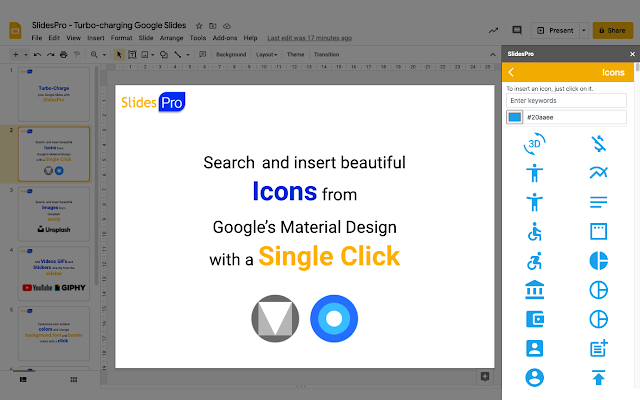Image resolution: width=640 pixels, height=400 pixels.
Task: Click the Theme button
Action: coord(295,54)
